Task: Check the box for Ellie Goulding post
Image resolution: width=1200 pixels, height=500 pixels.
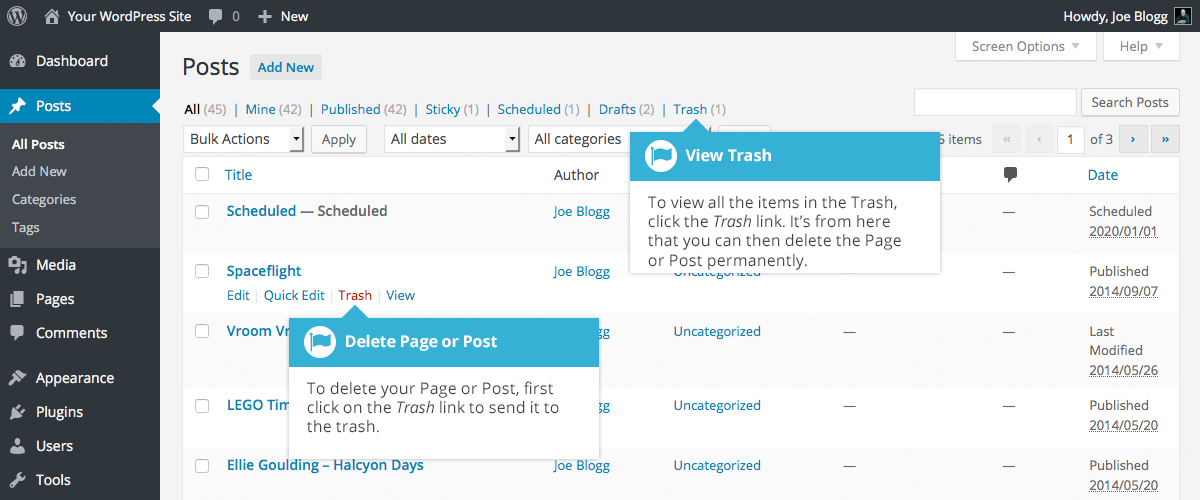Action: (202, 465)
